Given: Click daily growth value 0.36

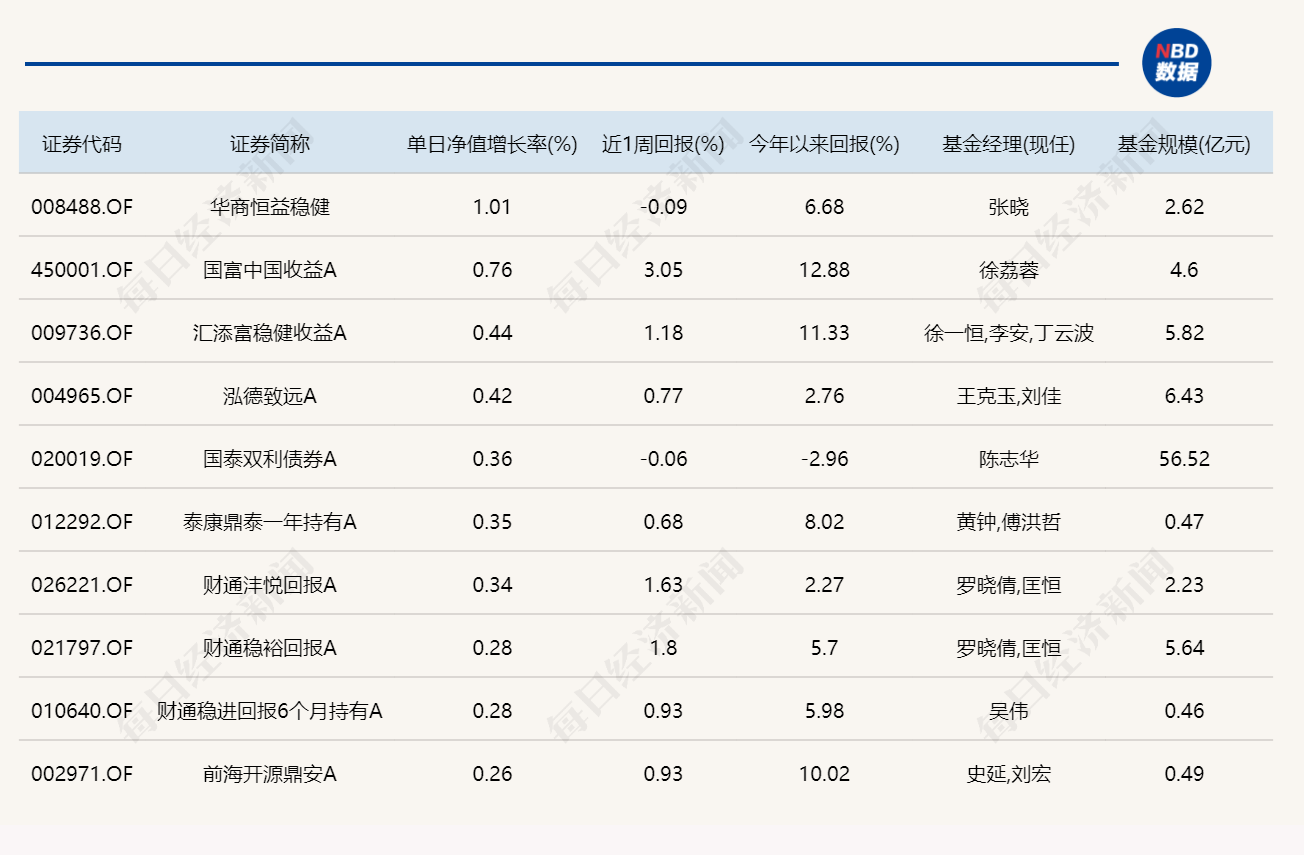Looking at the screenshot, I should [492, 459].
